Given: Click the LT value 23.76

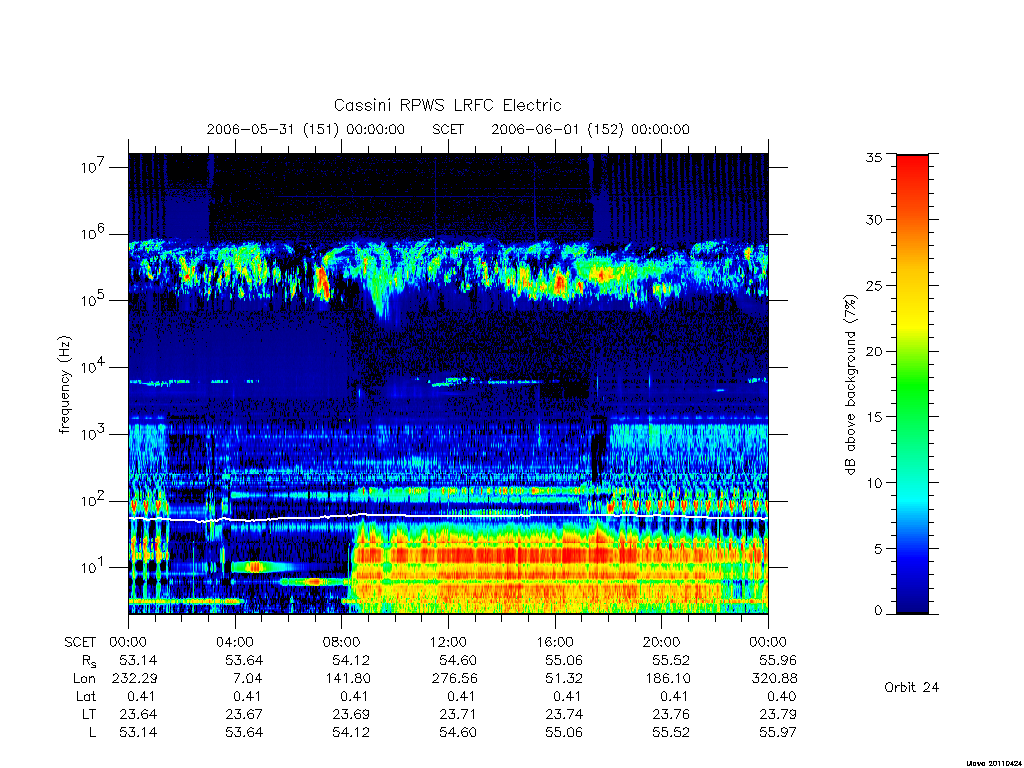Looking at the screenshot, I should click(x=671, y=714).
